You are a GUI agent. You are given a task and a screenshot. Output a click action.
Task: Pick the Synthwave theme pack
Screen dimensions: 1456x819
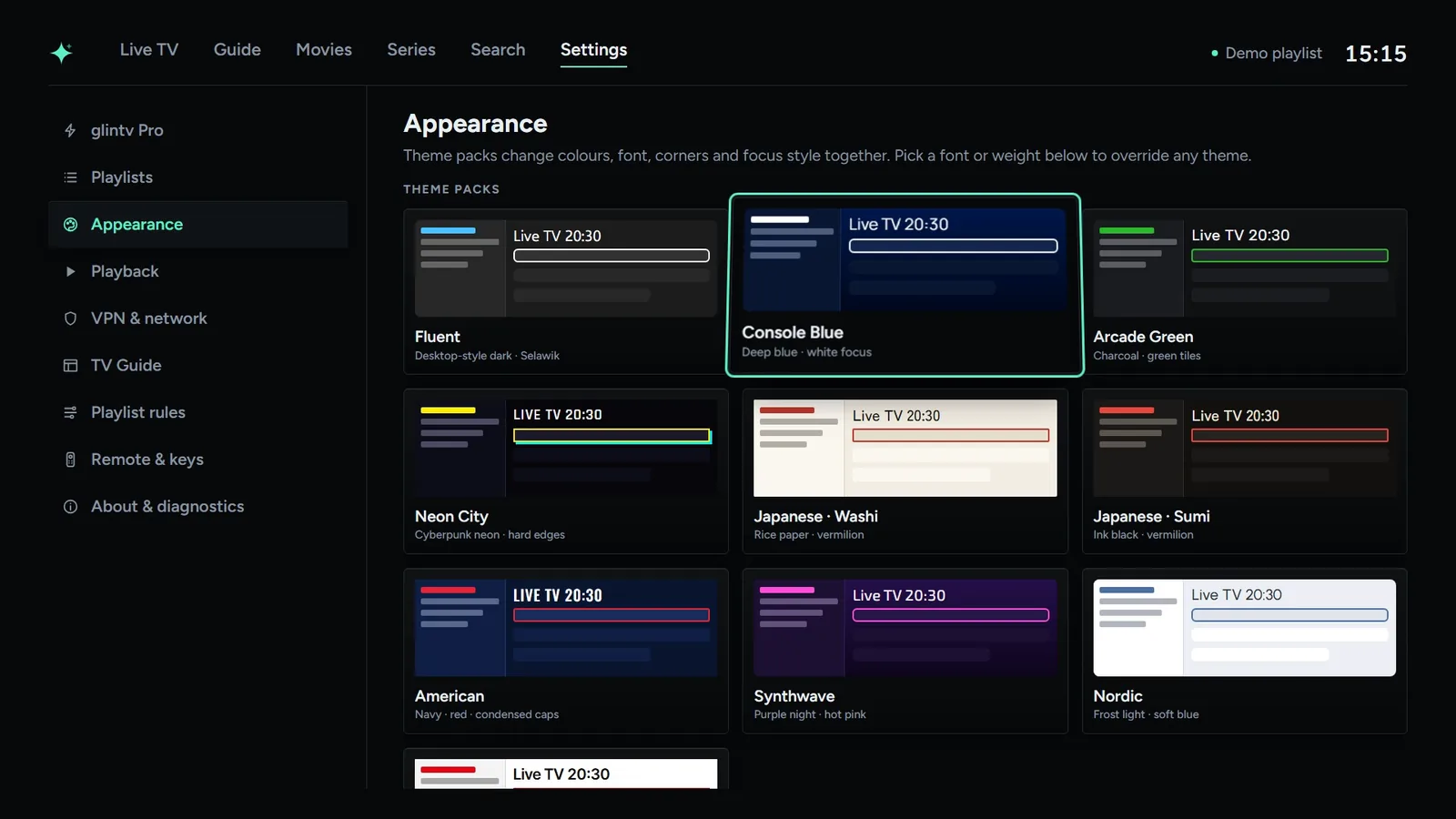pyautogui.click(x=905, y=651)
